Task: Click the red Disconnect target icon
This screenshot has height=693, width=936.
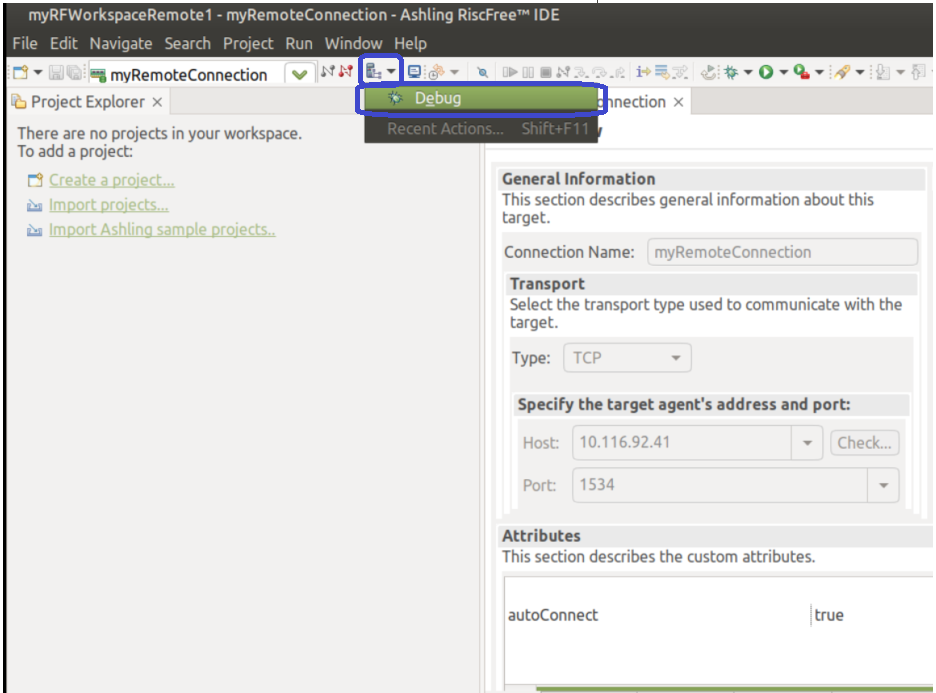Action: click(346, 72)
